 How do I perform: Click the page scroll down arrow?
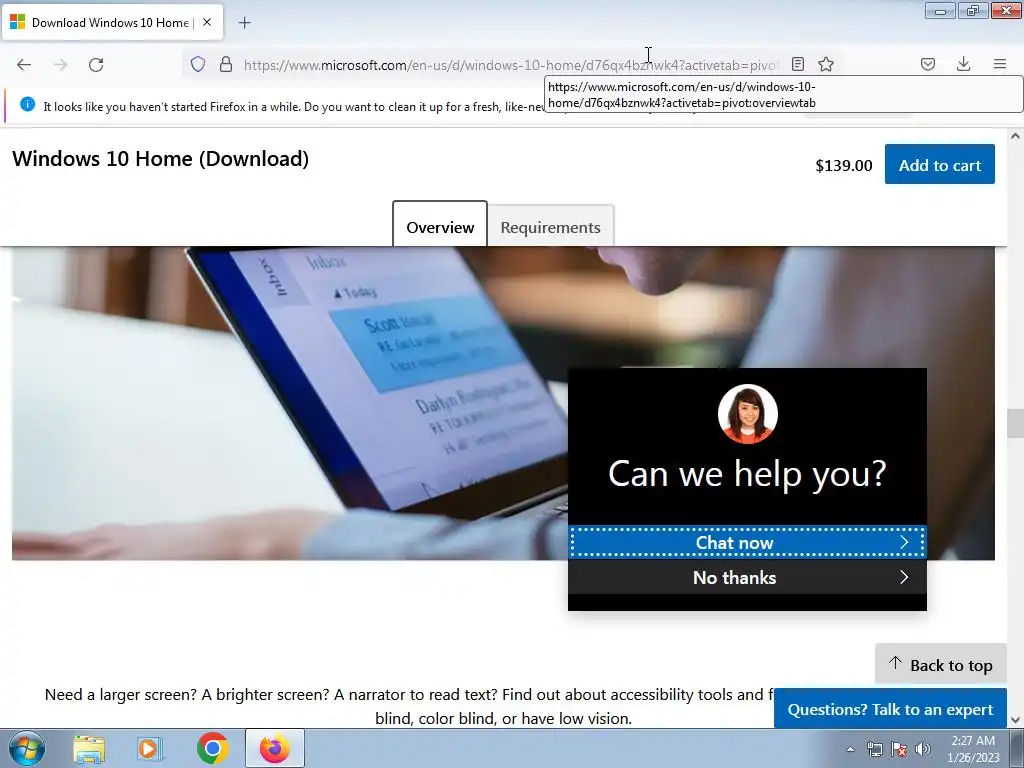(x=1015, y=720)
